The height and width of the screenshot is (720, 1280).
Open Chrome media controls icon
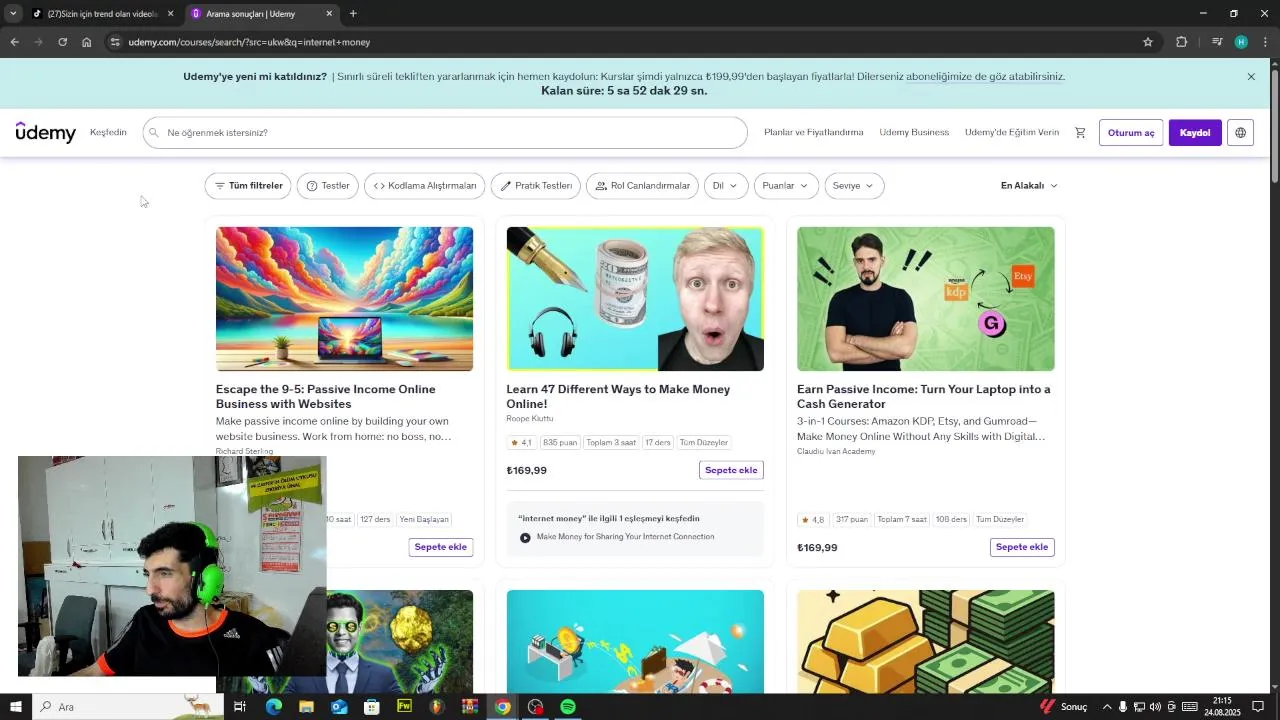(1217, 42)
